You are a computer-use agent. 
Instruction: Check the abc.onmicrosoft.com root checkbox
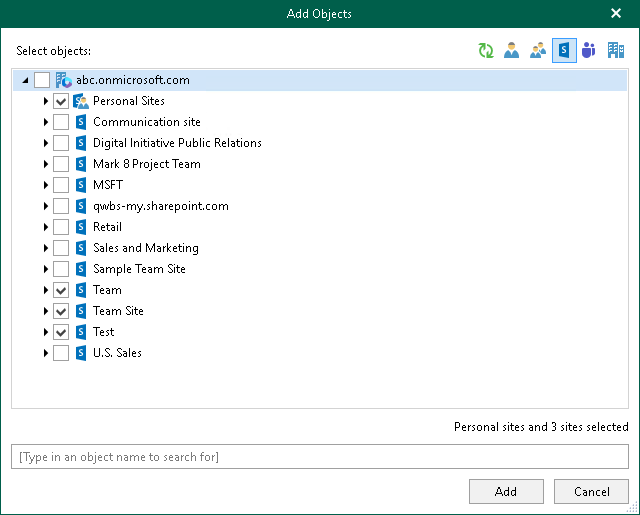[x=42, y=80]
